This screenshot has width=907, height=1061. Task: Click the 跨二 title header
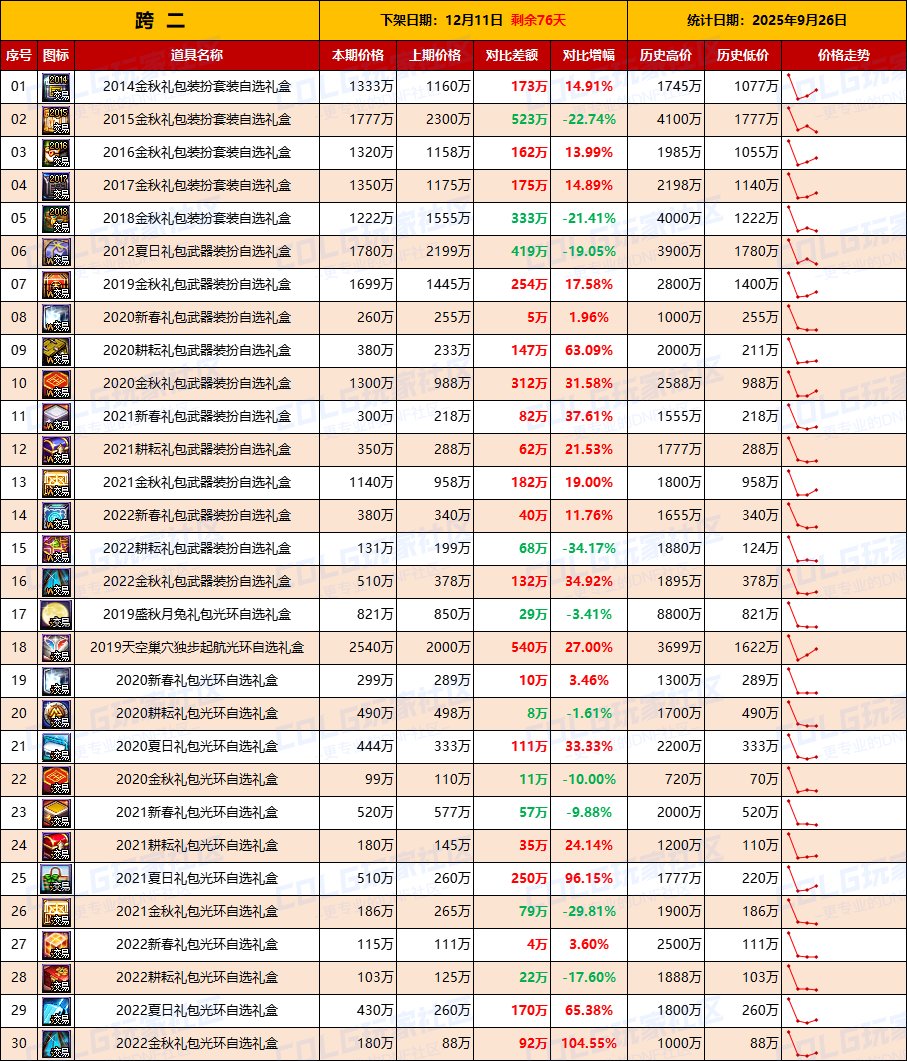click(160, 19)
